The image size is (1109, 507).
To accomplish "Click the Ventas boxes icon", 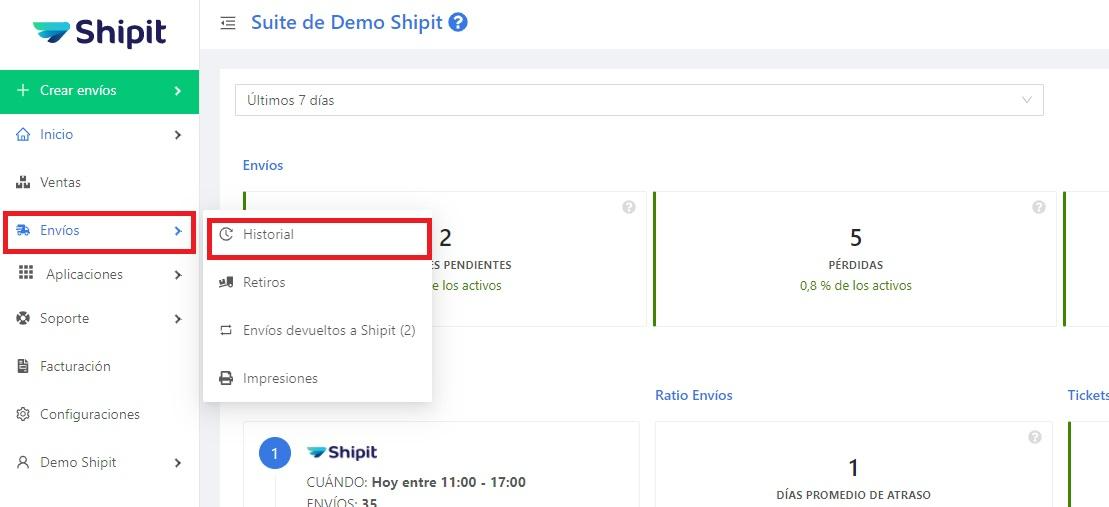I will (23, 182).
